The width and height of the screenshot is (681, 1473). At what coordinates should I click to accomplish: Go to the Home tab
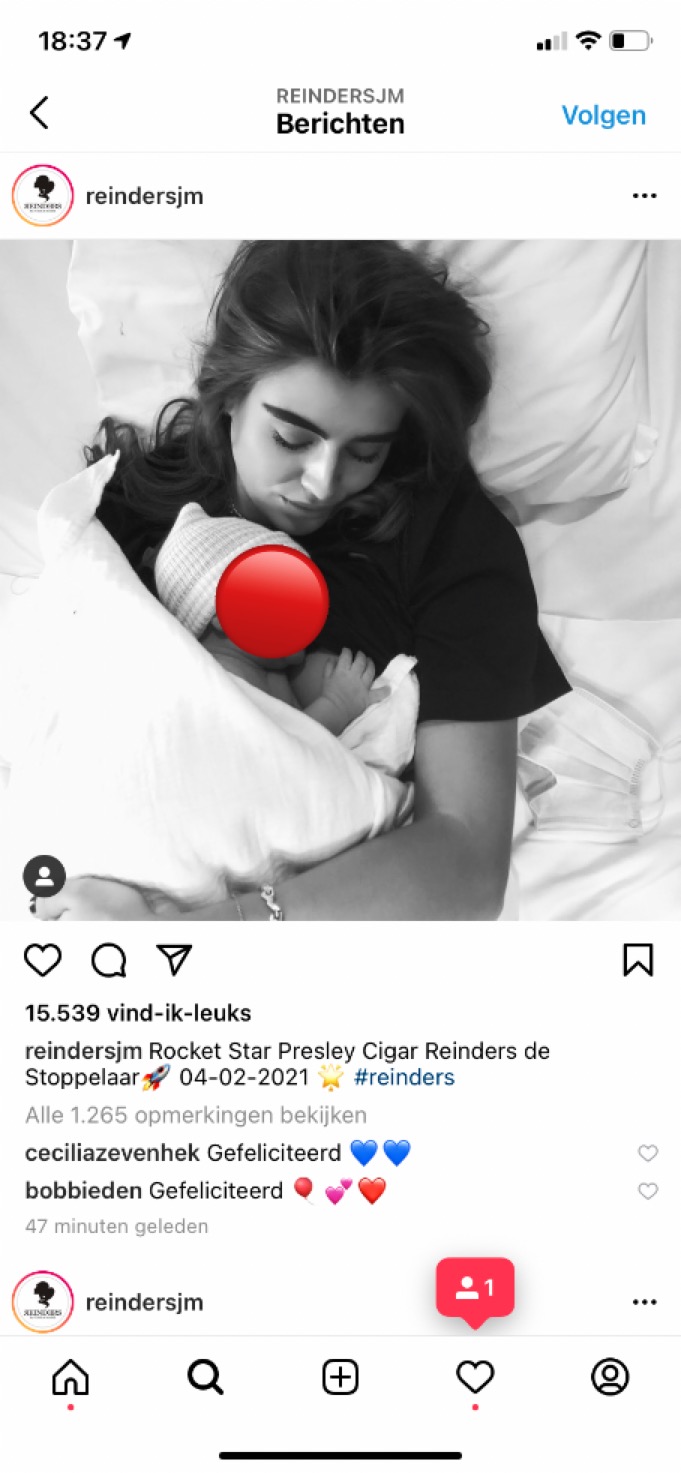click(70, 1378)
